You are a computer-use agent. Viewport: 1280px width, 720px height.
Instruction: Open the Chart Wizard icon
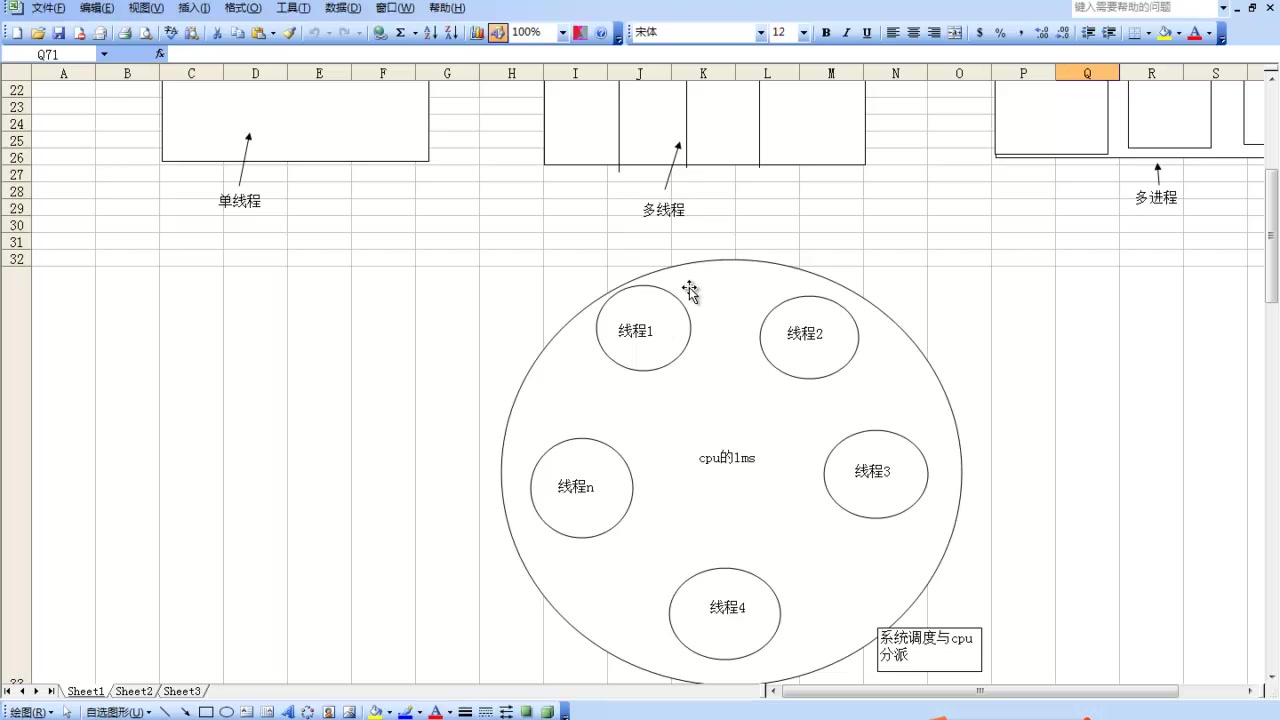[x=477, y=33]
